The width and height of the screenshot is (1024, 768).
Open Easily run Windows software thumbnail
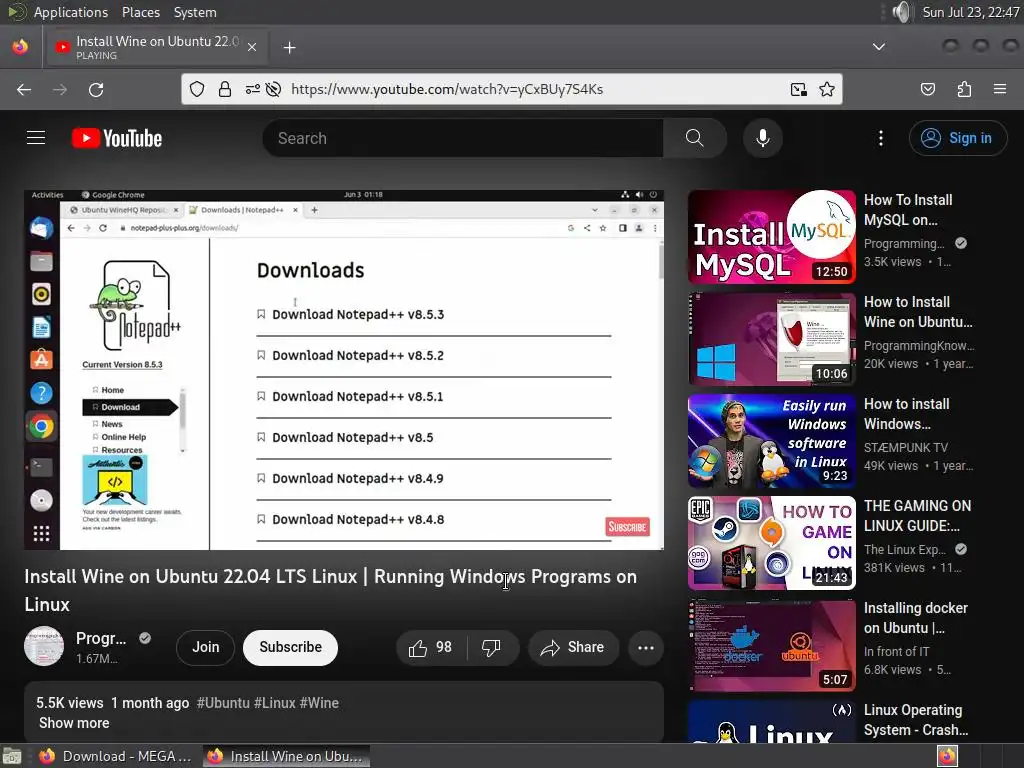(771, 441)
